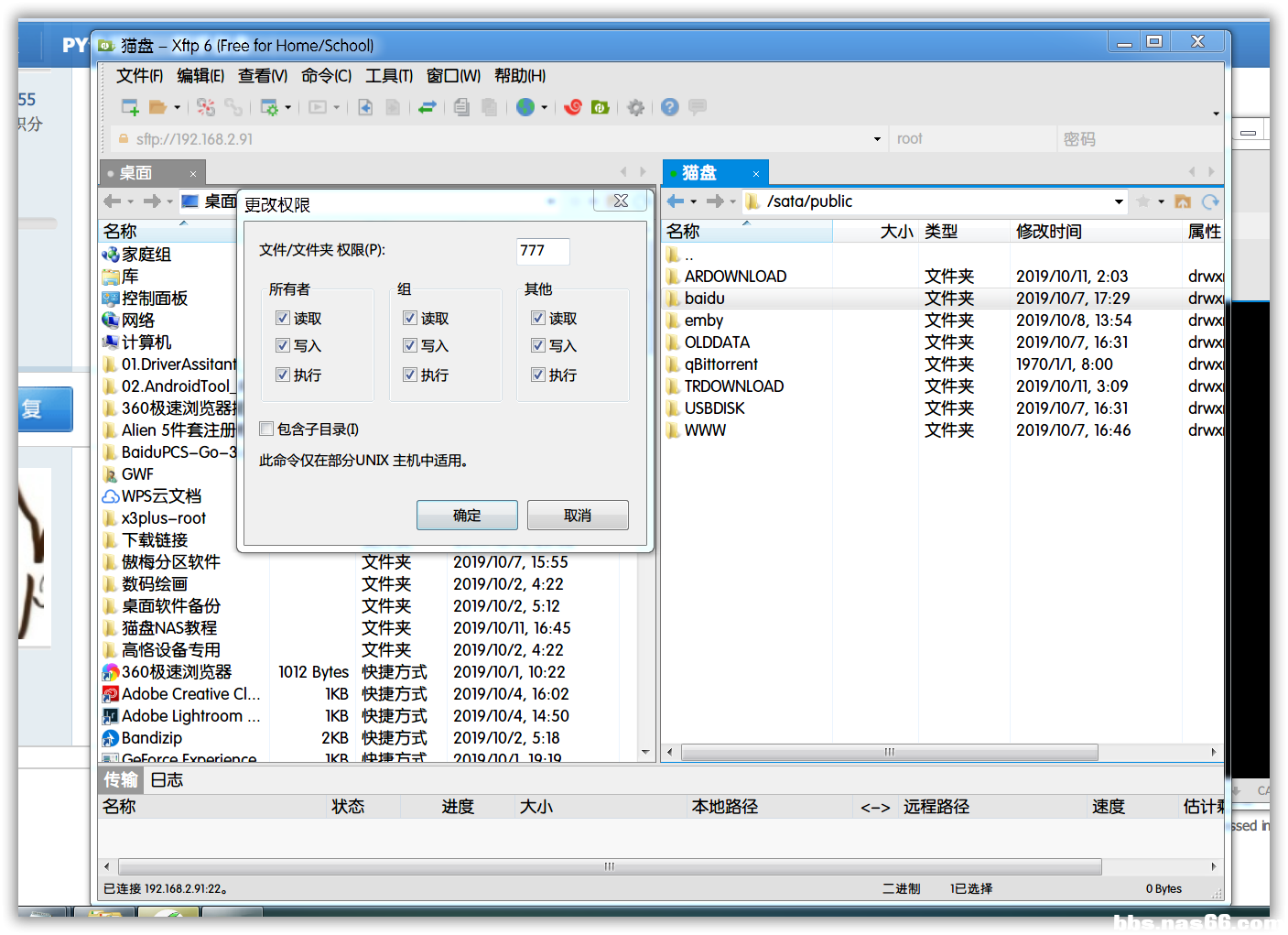Click the blue Help question-mark icon
The image size is (1288, 935).
tap(670, 107)
